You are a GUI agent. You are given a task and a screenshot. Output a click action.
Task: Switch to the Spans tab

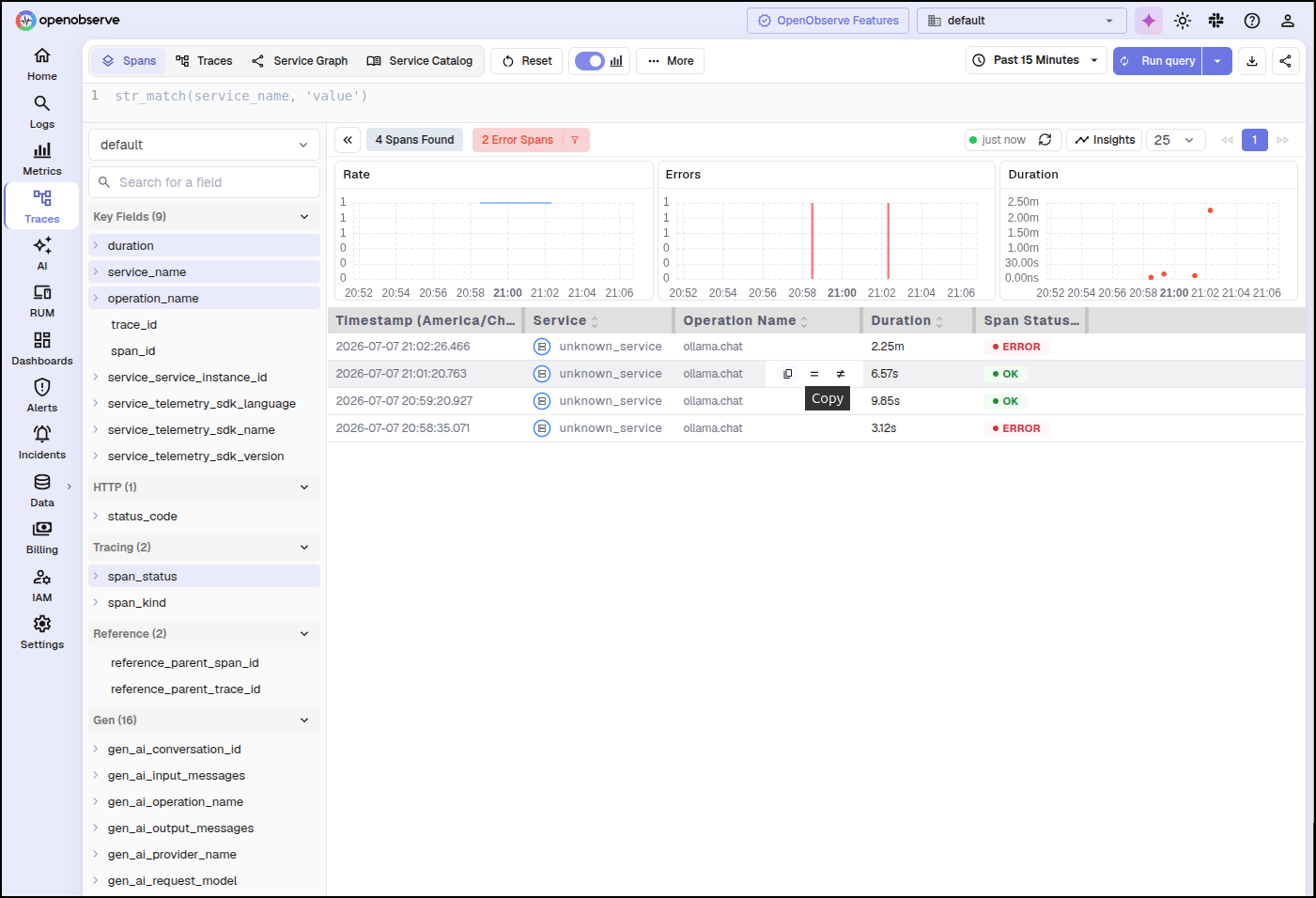(x=130, y=61)
